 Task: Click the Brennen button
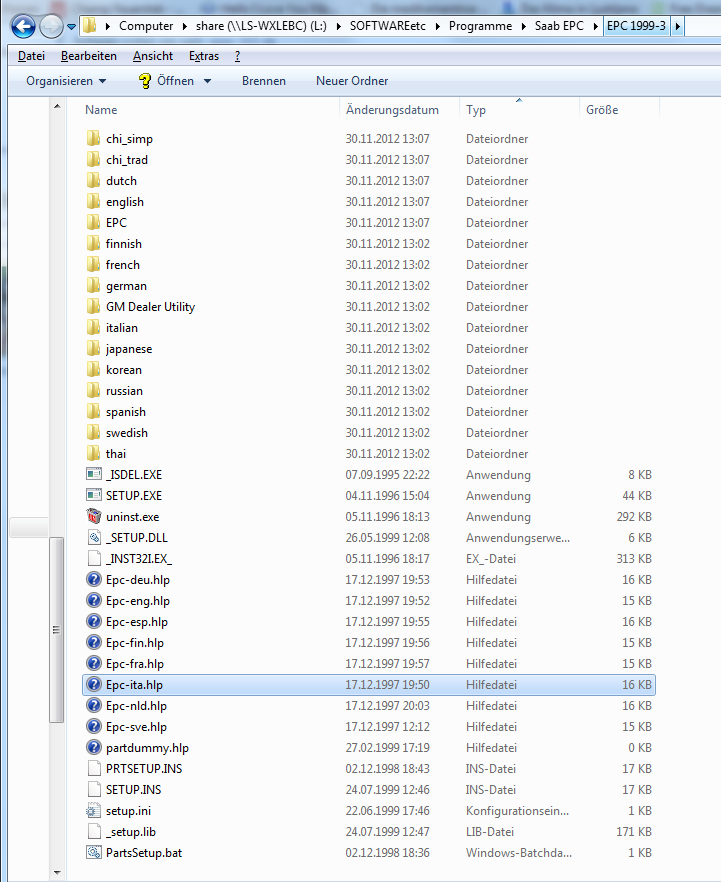pyautogui.click(x=264, y=81)
